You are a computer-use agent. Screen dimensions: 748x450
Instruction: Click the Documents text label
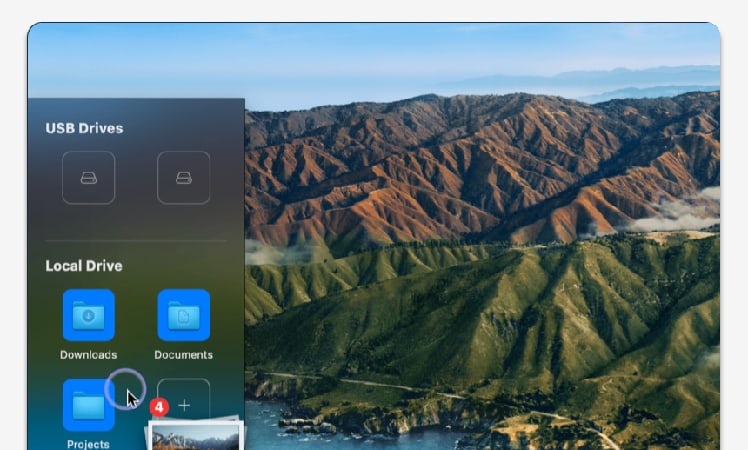coord(183,355)
